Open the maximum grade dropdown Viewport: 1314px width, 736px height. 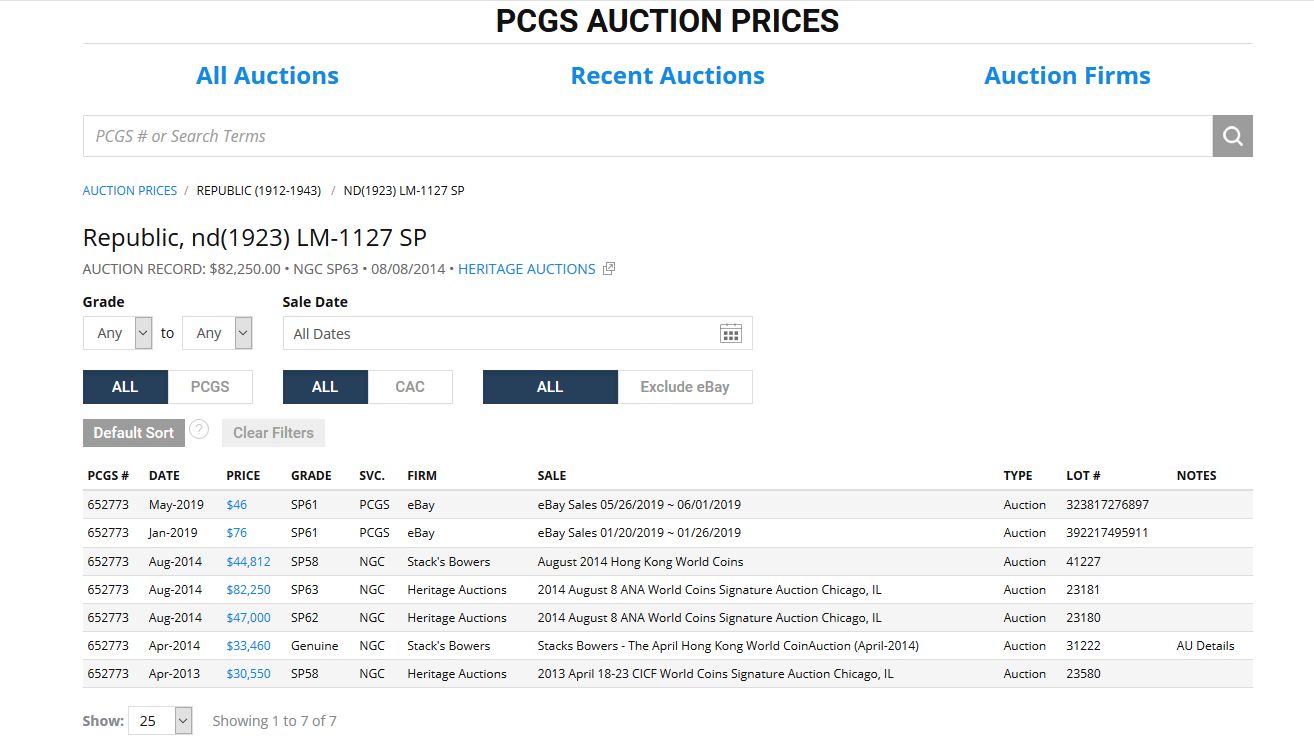[x=217, y=333]
